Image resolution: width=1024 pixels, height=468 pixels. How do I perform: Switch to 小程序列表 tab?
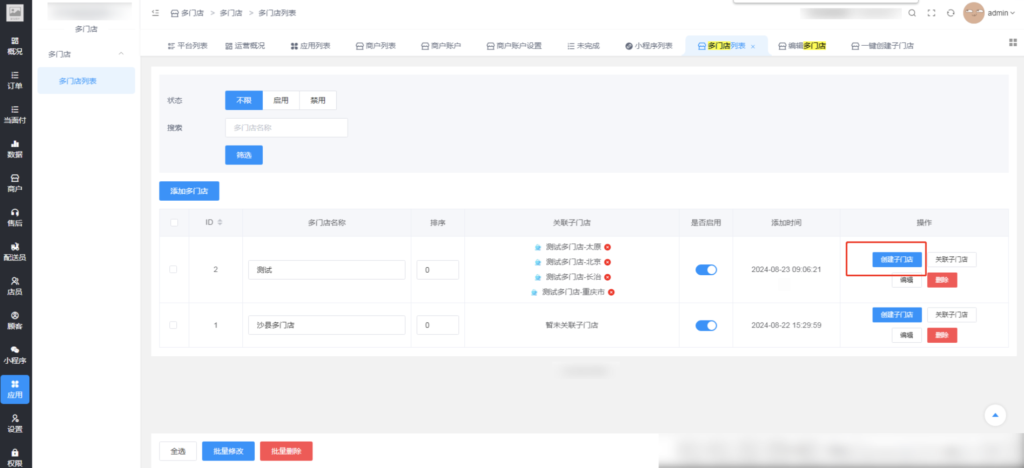648,46
